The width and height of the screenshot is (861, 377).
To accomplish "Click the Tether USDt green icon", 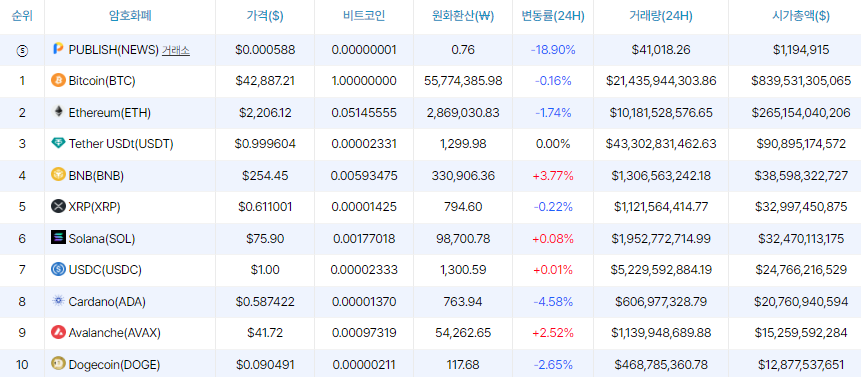I will 58,144.
